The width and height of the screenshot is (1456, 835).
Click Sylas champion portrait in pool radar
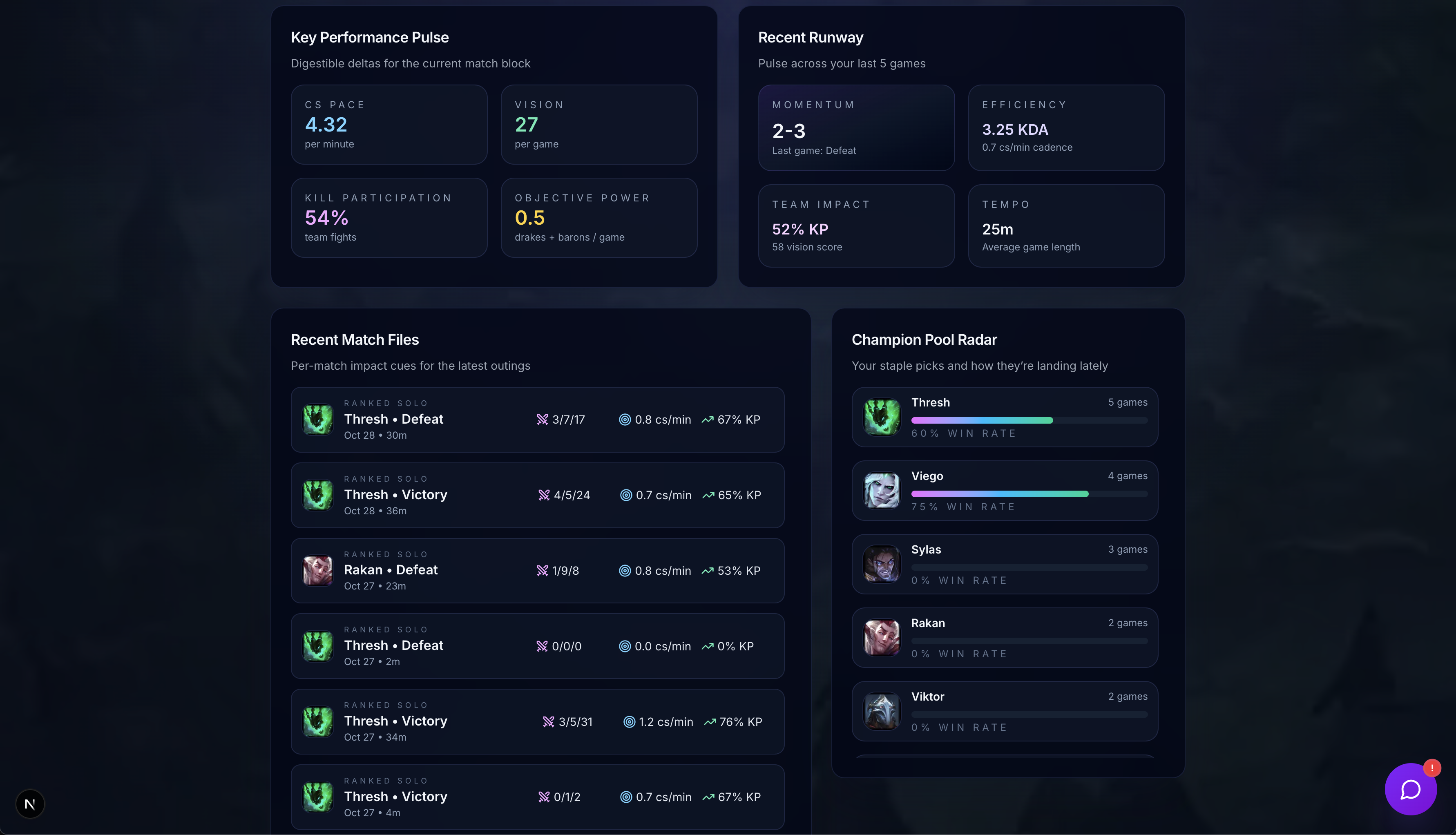click(x=881, y=564)
